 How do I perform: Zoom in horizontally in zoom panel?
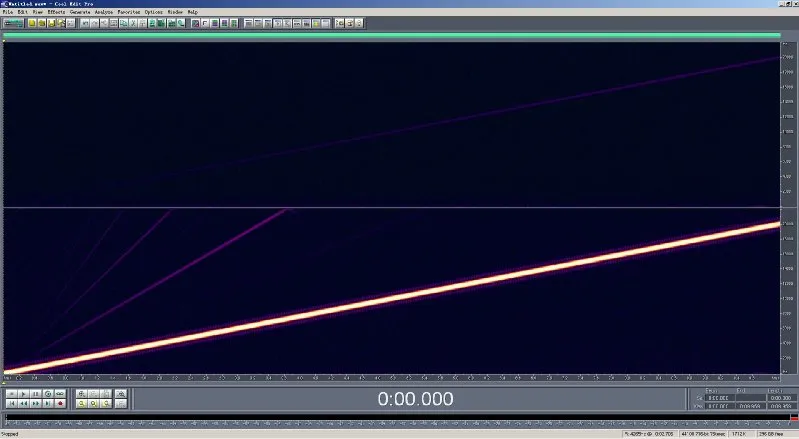point(82,394)
